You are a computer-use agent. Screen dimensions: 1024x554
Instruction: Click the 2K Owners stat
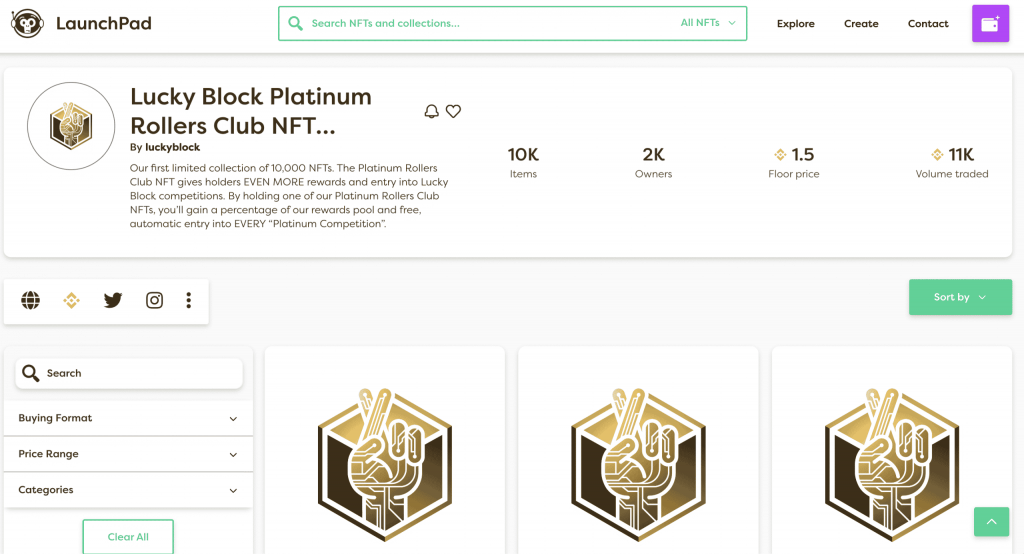(x=653, y=163)
